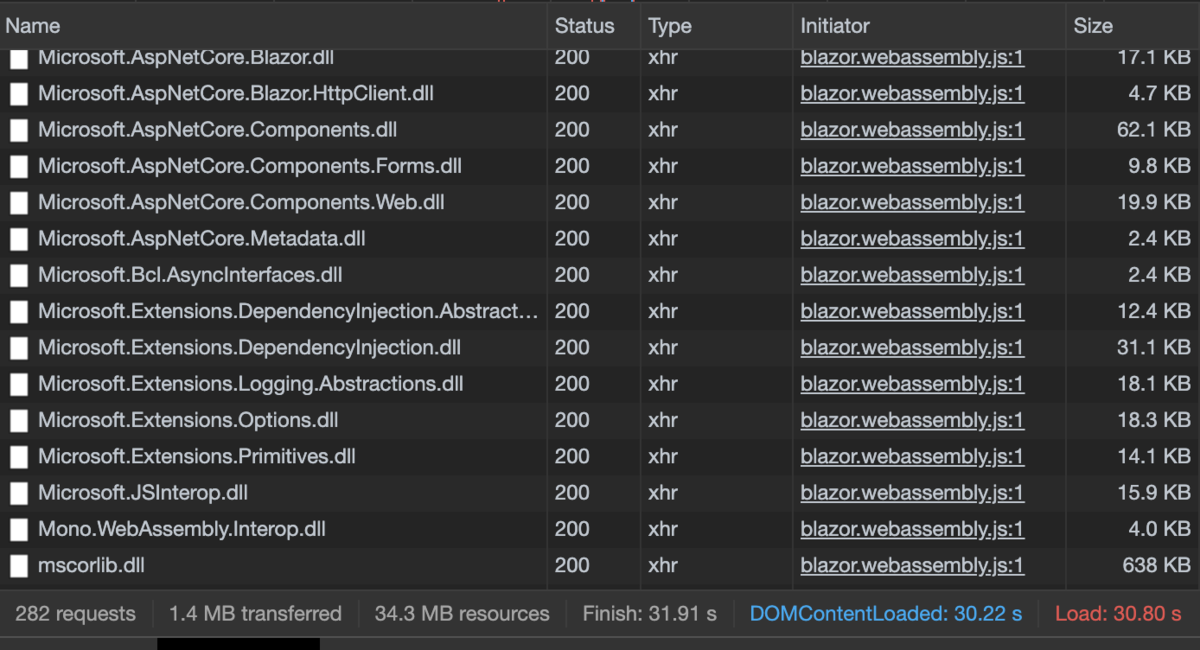Open initiator link in Microsoft.Extensions.Primitives.dll row
The image size is (1200, 650).
click(912, 456)
